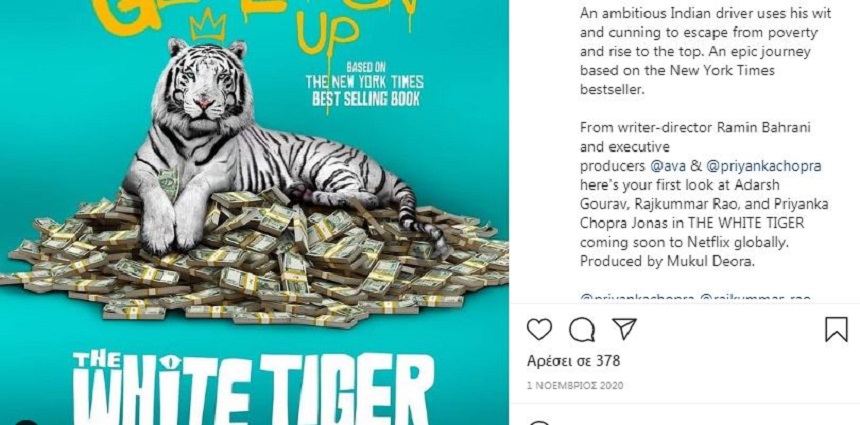Open comments via the speech bubble icon

582,330
